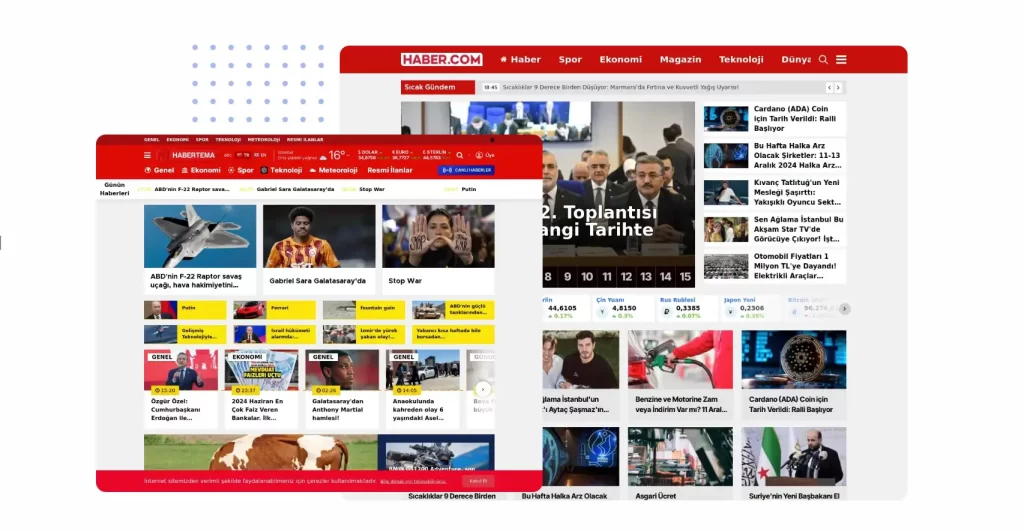Screen dimensions: 1024x531
Task: Open Ekonomi tab on Haber.com
Action: point(620,59)
